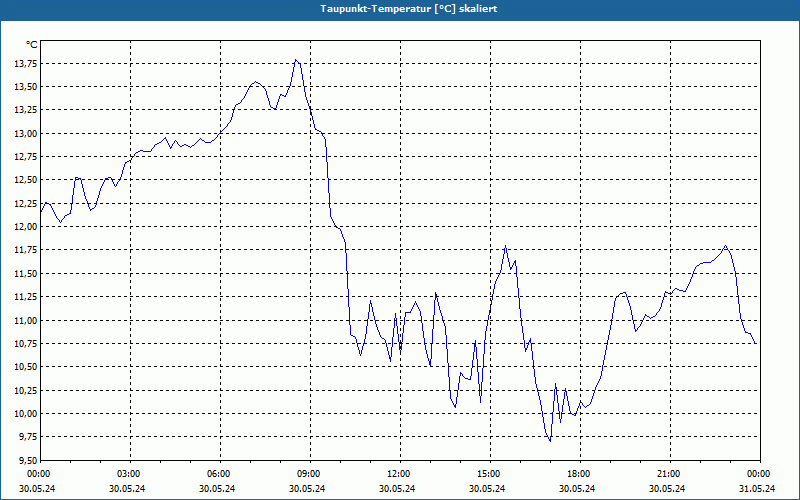
Task: Click the title 'Taupunkt-Temperatur [°C] skaliert'
Action: tap(409, 9)
